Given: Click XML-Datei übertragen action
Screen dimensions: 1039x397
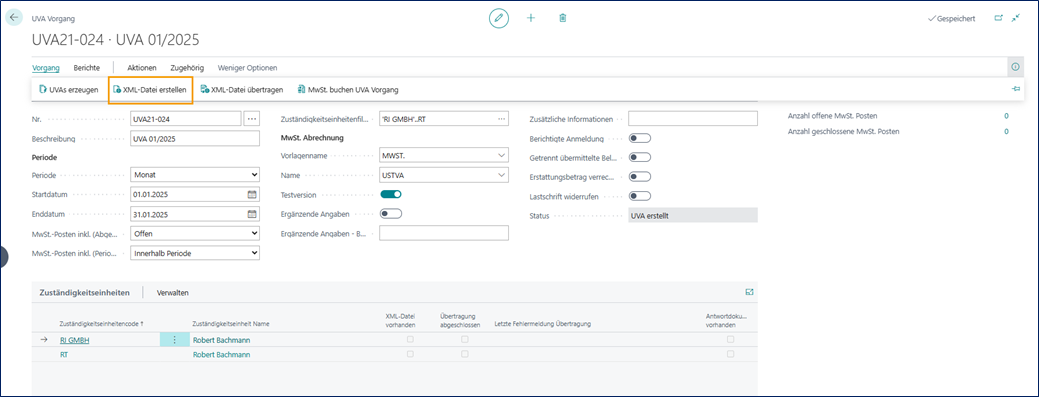Looking at the screenshot, I should [x=242, y=89].
